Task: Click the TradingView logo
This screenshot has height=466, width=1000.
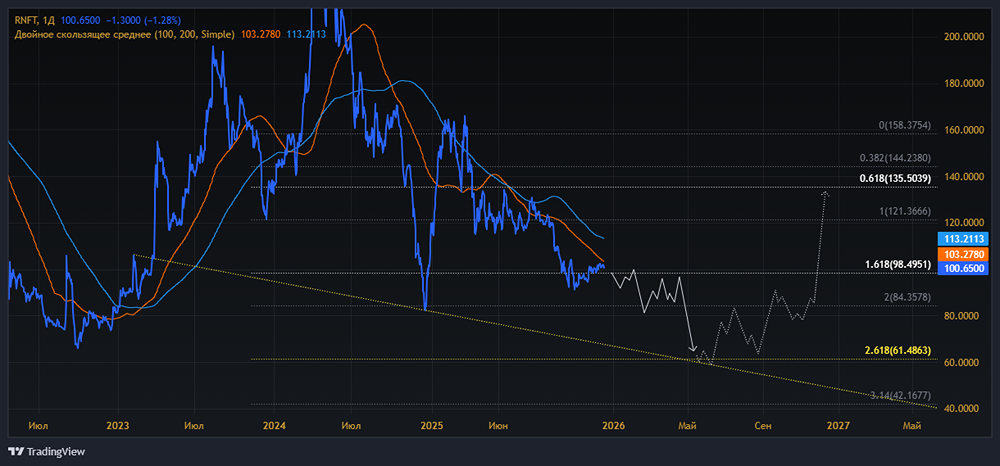Action: point(47,451)
